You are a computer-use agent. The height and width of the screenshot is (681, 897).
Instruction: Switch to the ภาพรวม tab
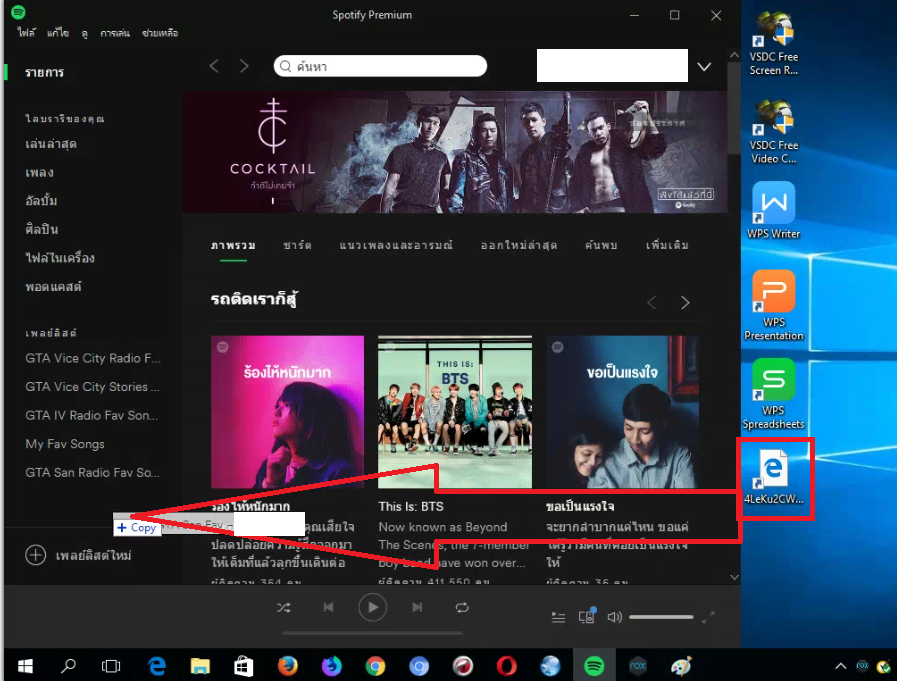pos(233,246)
